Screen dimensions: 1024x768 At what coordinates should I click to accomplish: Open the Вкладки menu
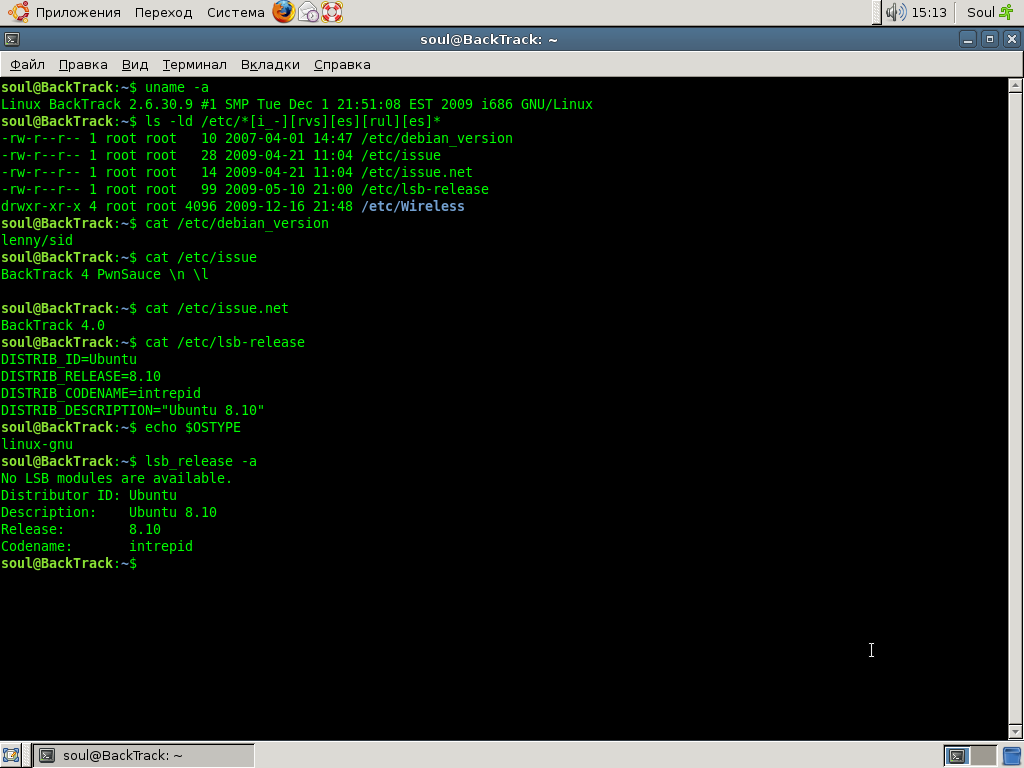tap(270, 65)
